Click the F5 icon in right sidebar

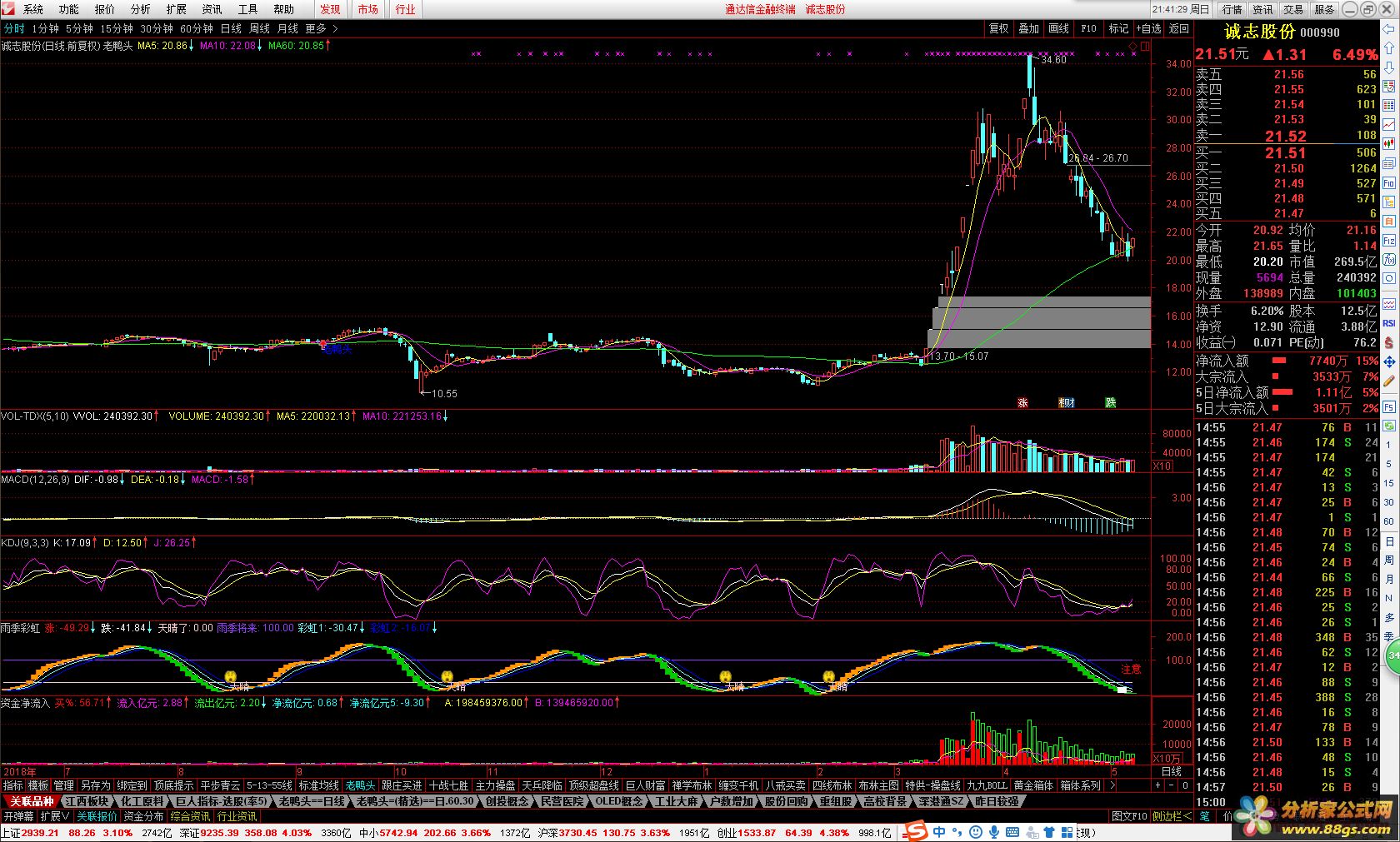click(1389, 406)
